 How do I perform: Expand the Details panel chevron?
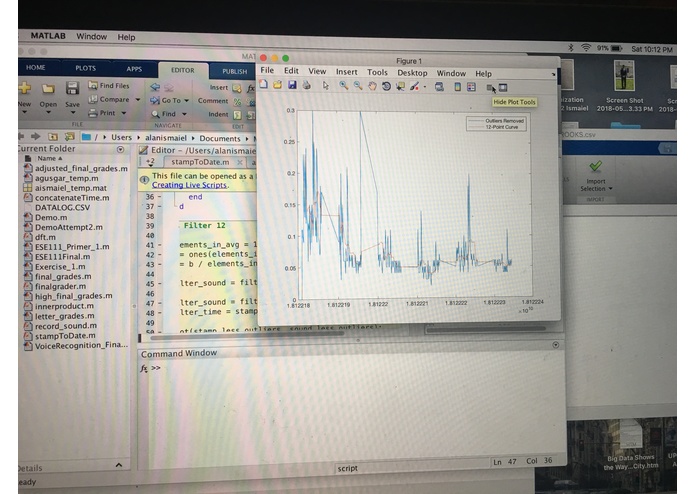pos(119,465)
